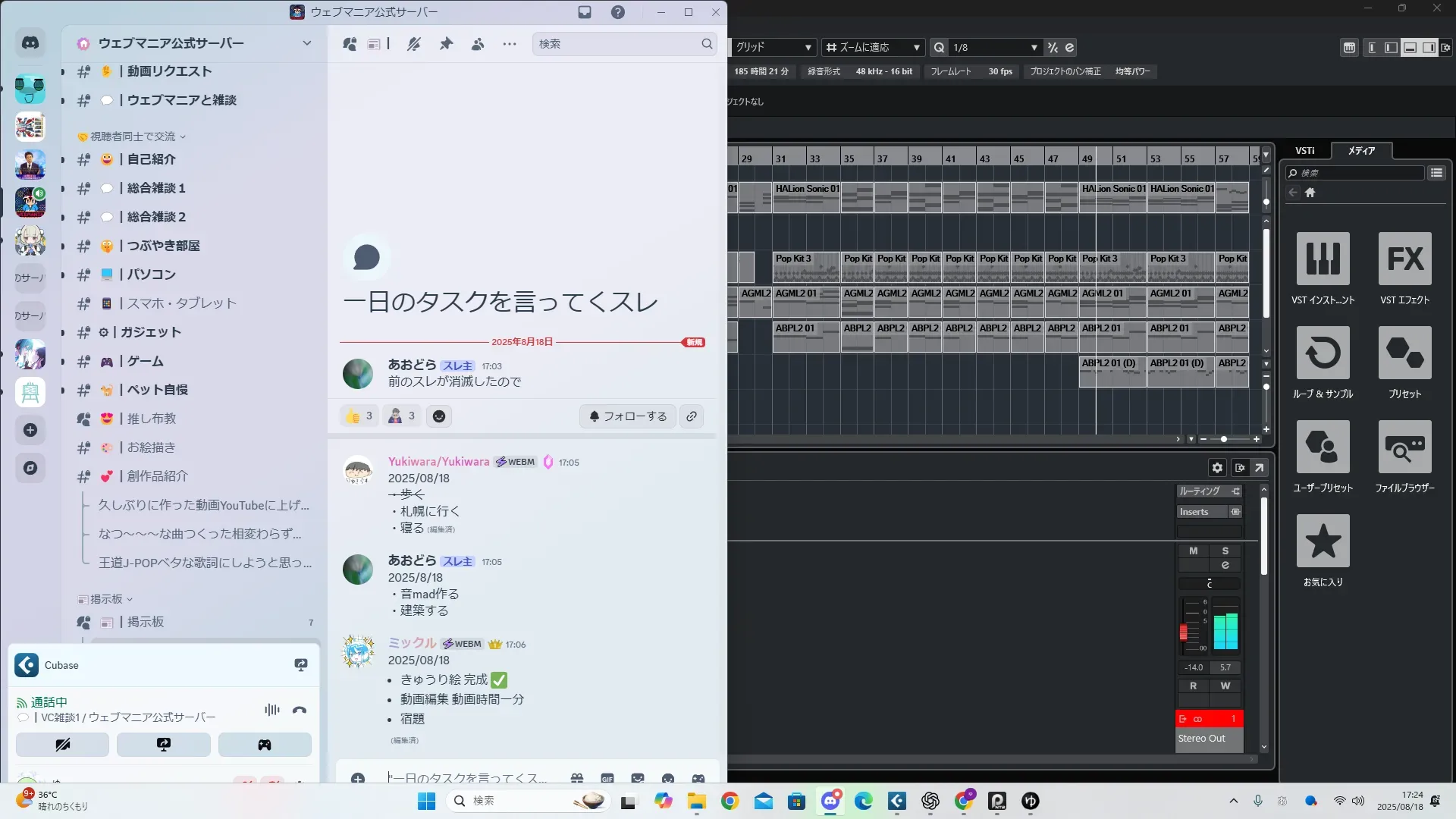The image size is (1456, 819).
Task: Open the VST Instruments media tile
Action: 1323,259
